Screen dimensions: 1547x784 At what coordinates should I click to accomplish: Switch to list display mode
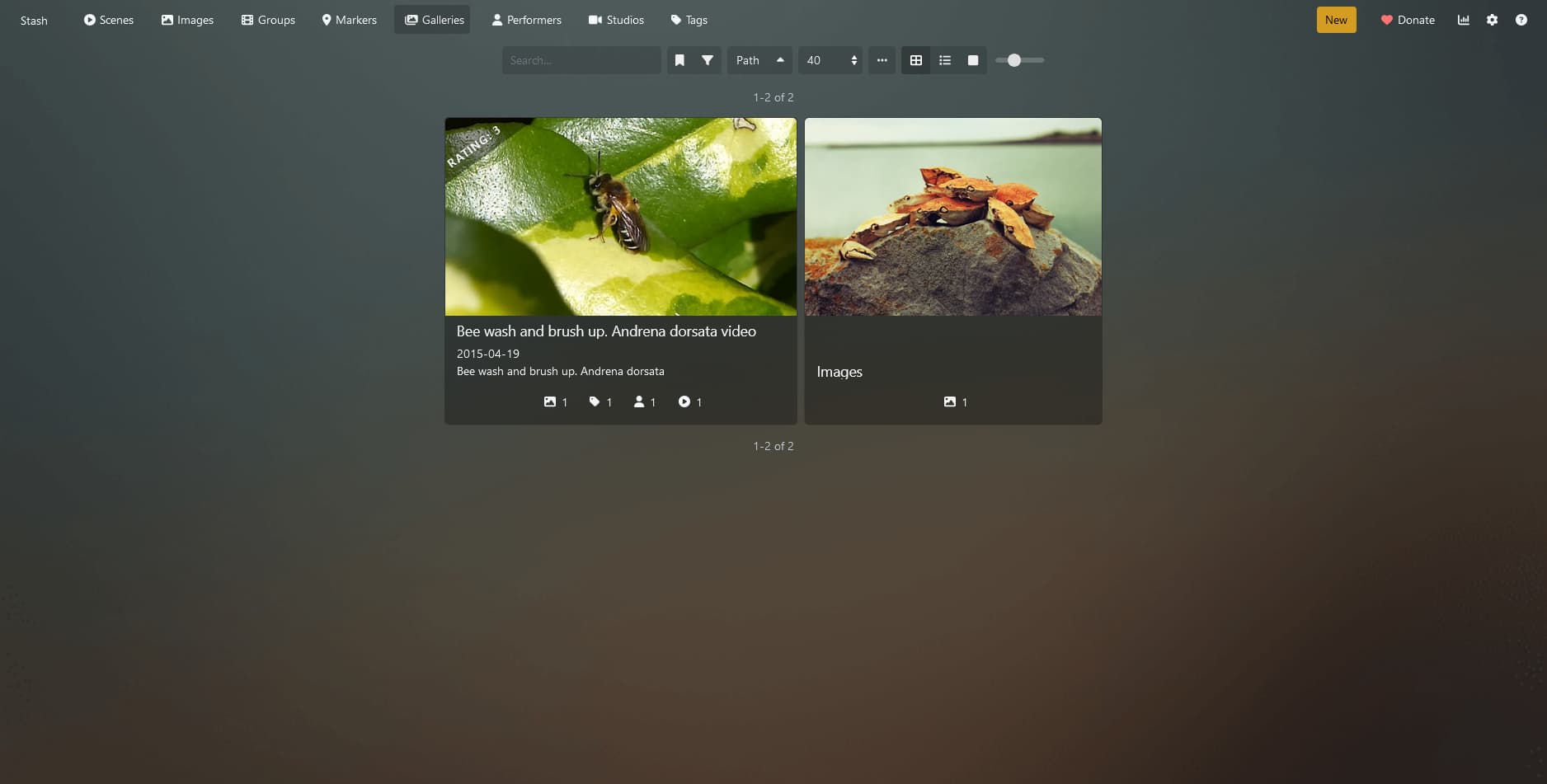click(x=945, y=60)
